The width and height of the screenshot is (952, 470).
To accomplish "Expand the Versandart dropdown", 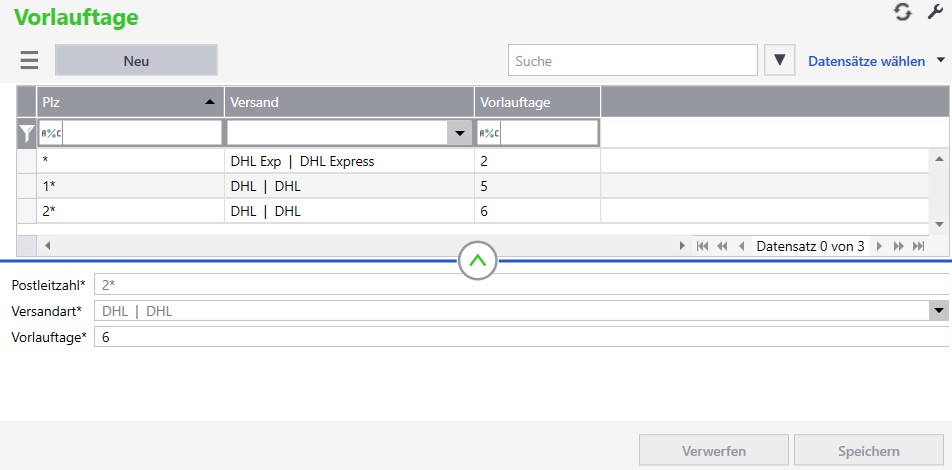I will tap(938, 311).
